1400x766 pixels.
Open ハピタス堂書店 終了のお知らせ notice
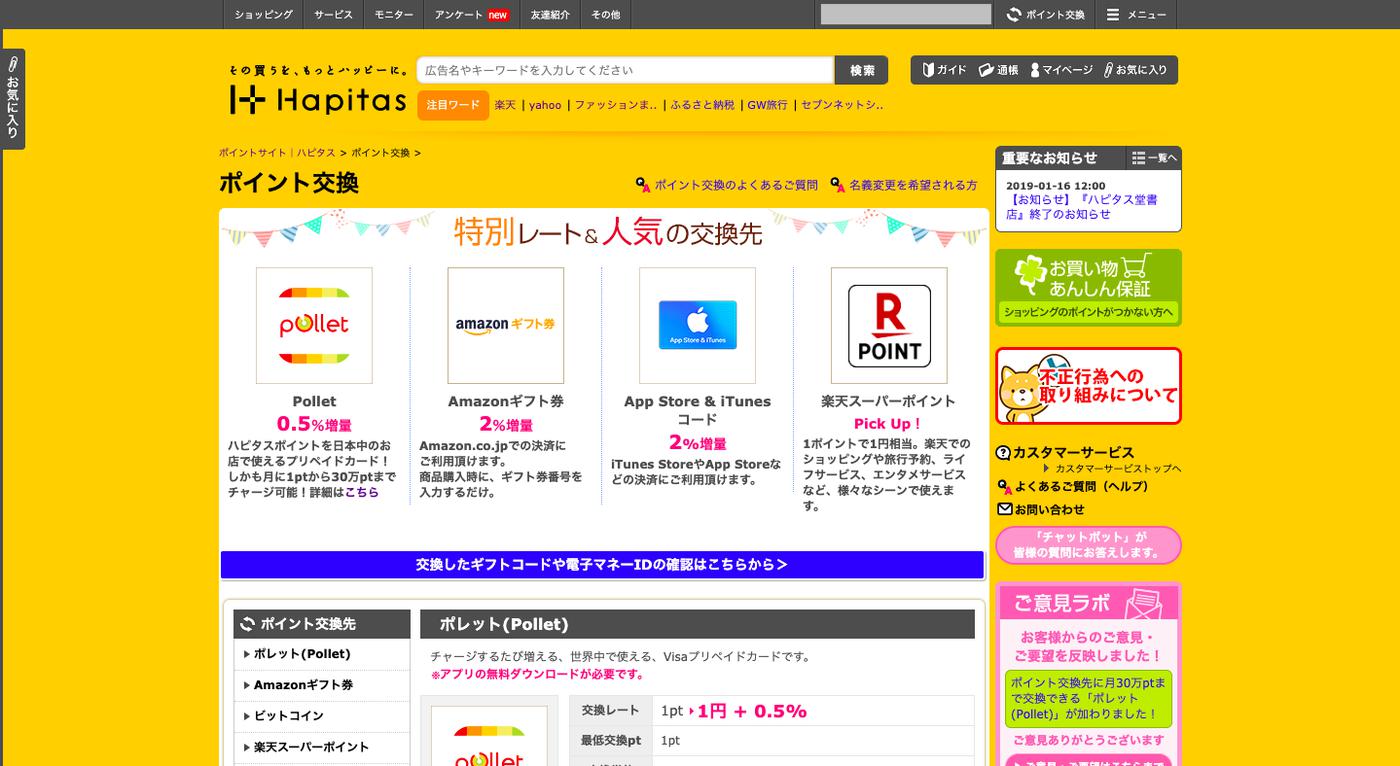pos(1081,207)
